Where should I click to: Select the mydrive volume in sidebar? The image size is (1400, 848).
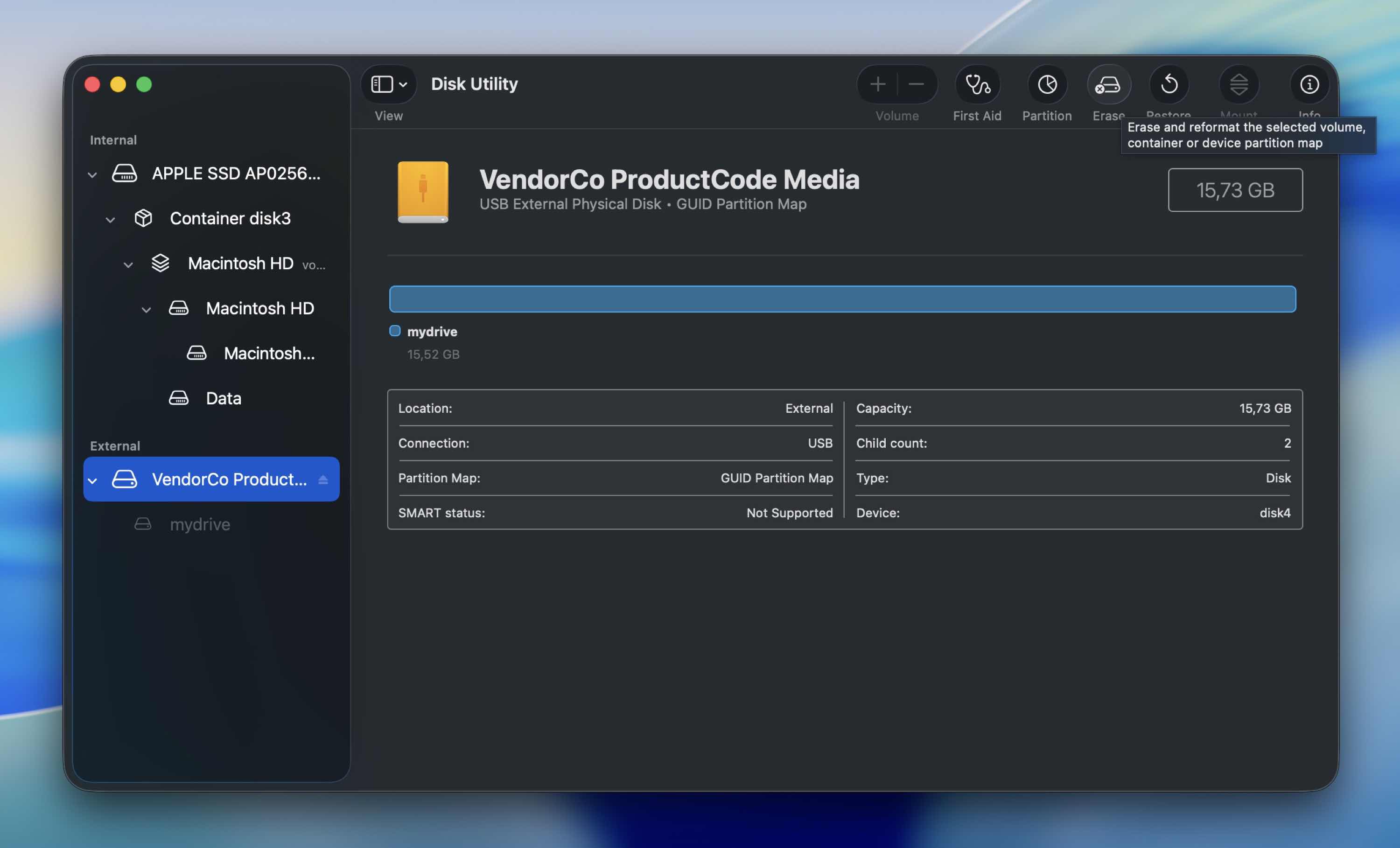[199, 524]
